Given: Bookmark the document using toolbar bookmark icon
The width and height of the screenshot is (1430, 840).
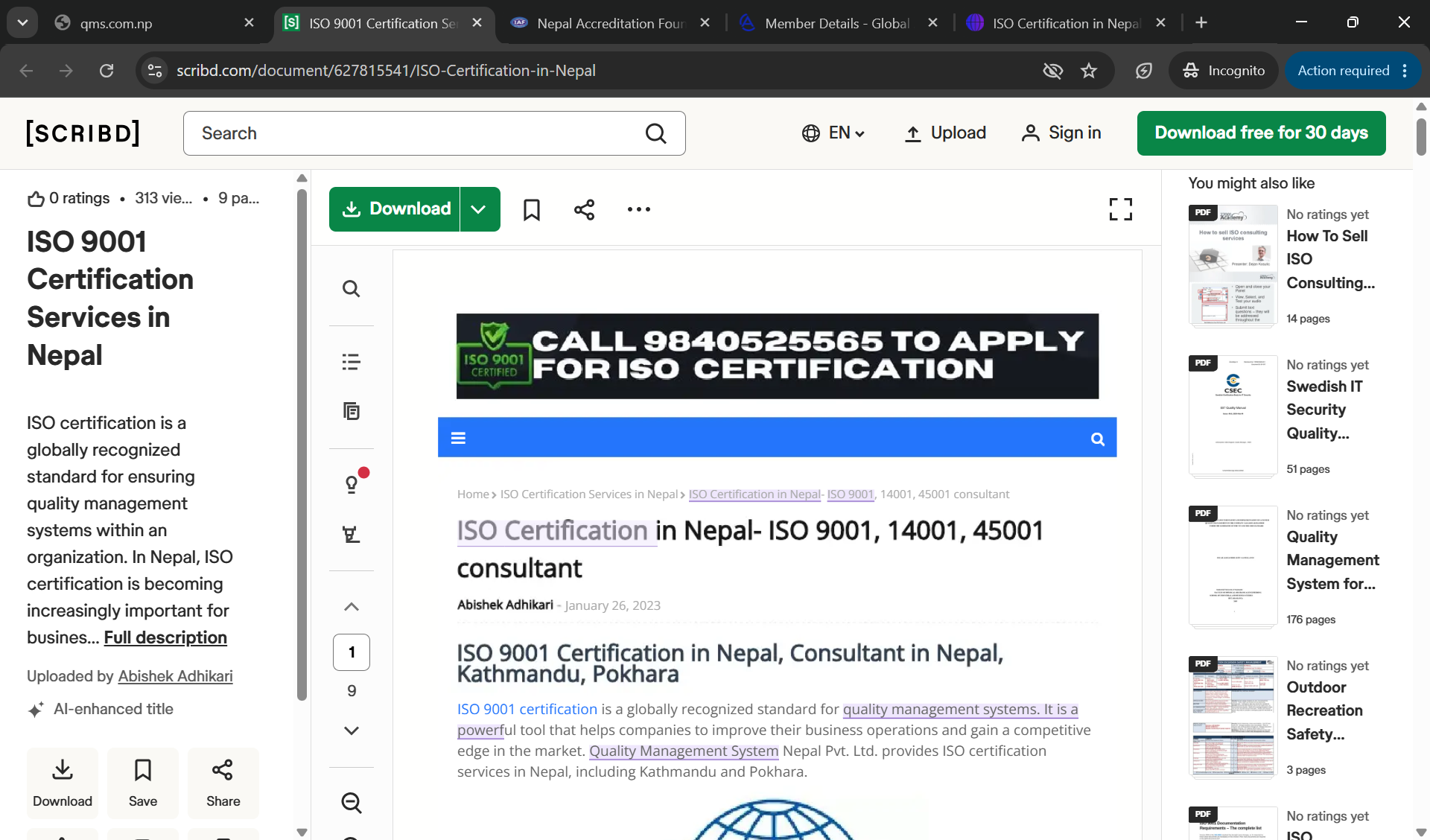Looking at the screenshot, I should click(531, 209).
